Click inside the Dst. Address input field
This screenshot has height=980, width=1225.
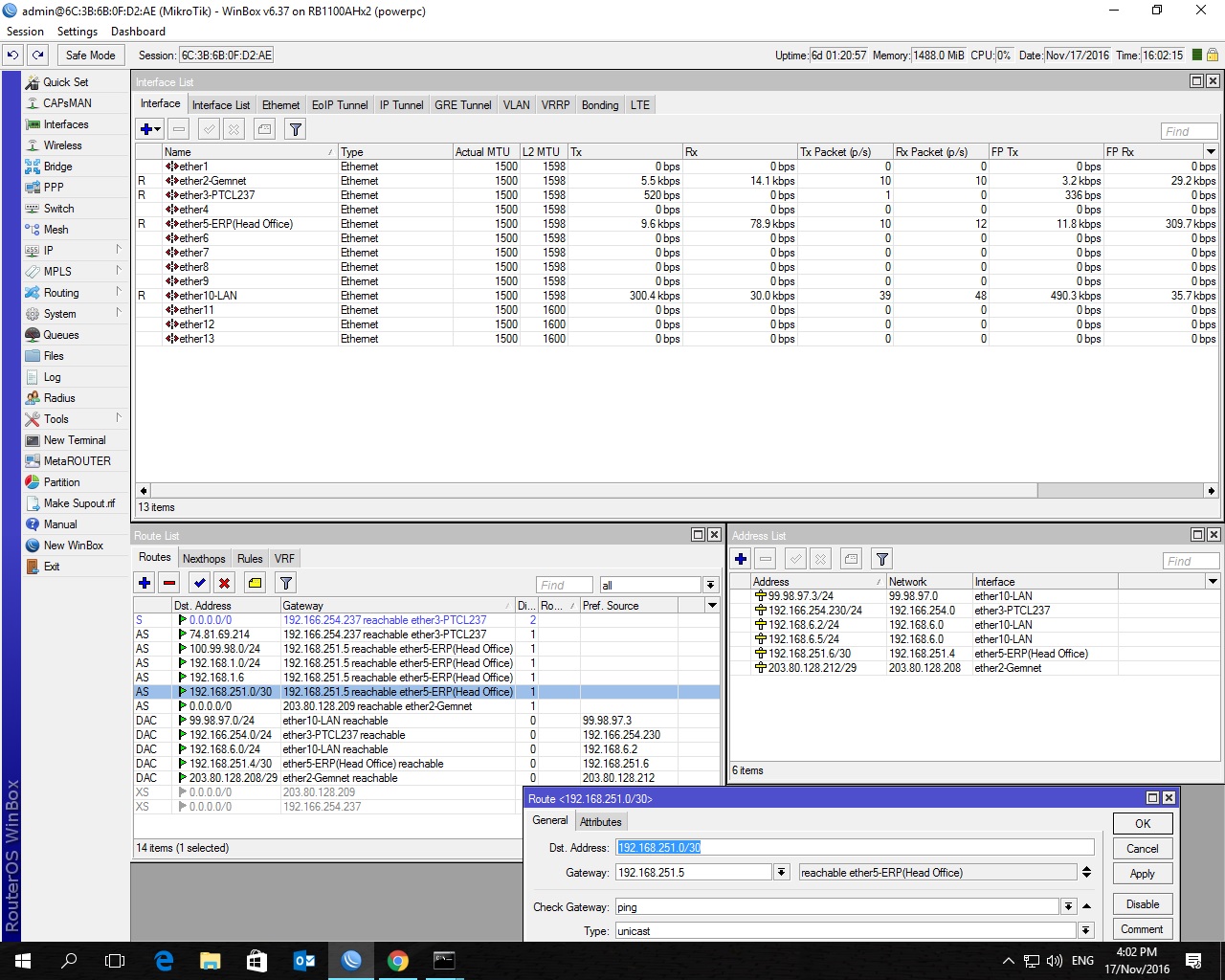[x=852, y=846]
